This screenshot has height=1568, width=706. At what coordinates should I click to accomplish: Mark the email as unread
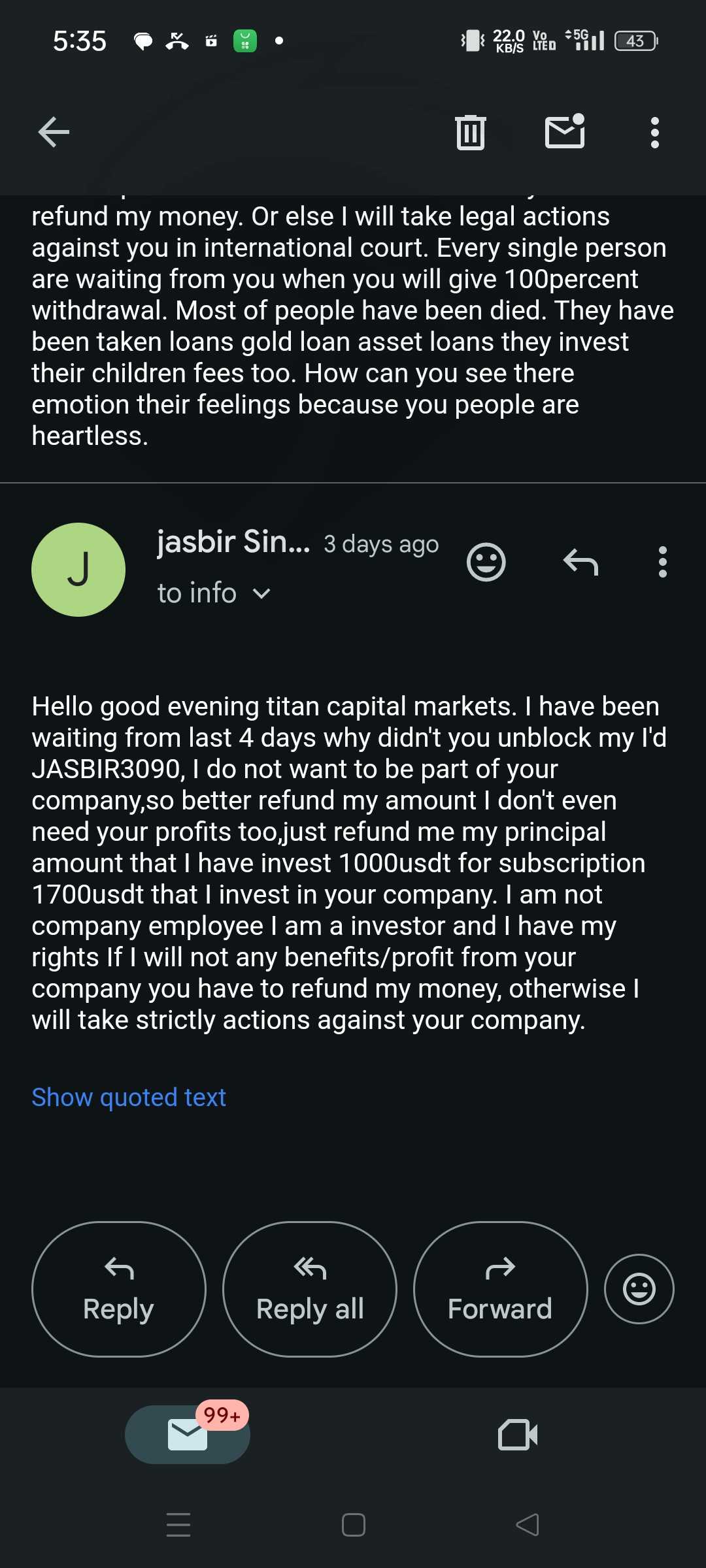tap(565, 131)
